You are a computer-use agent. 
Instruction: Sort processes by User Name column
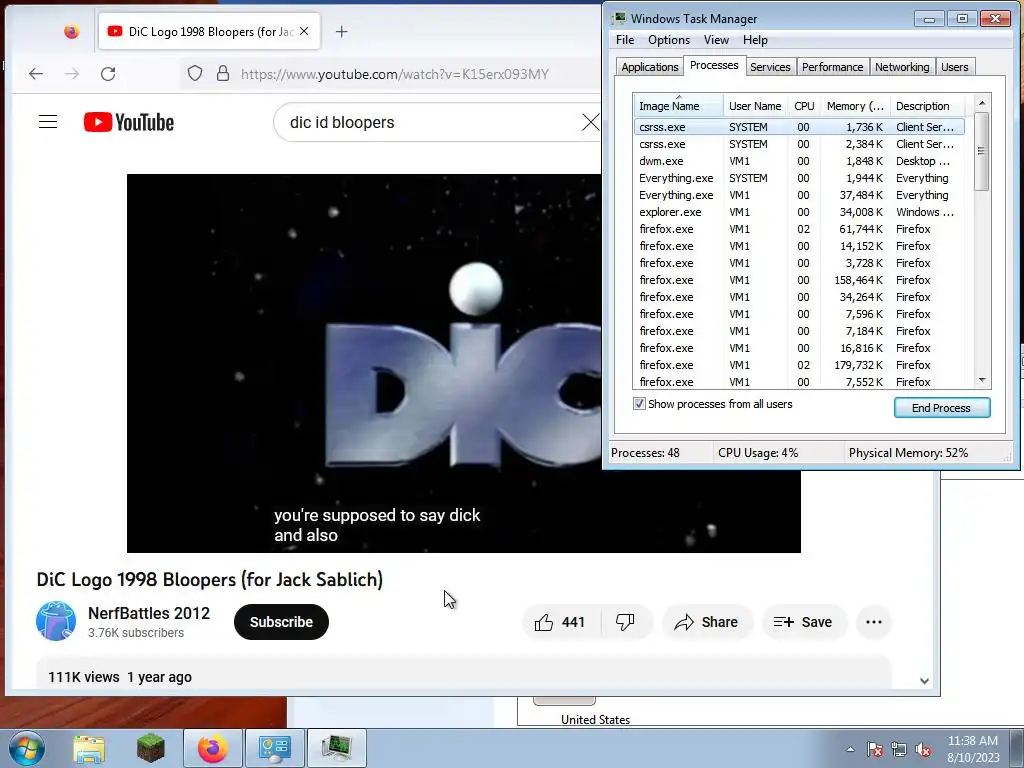755,106
